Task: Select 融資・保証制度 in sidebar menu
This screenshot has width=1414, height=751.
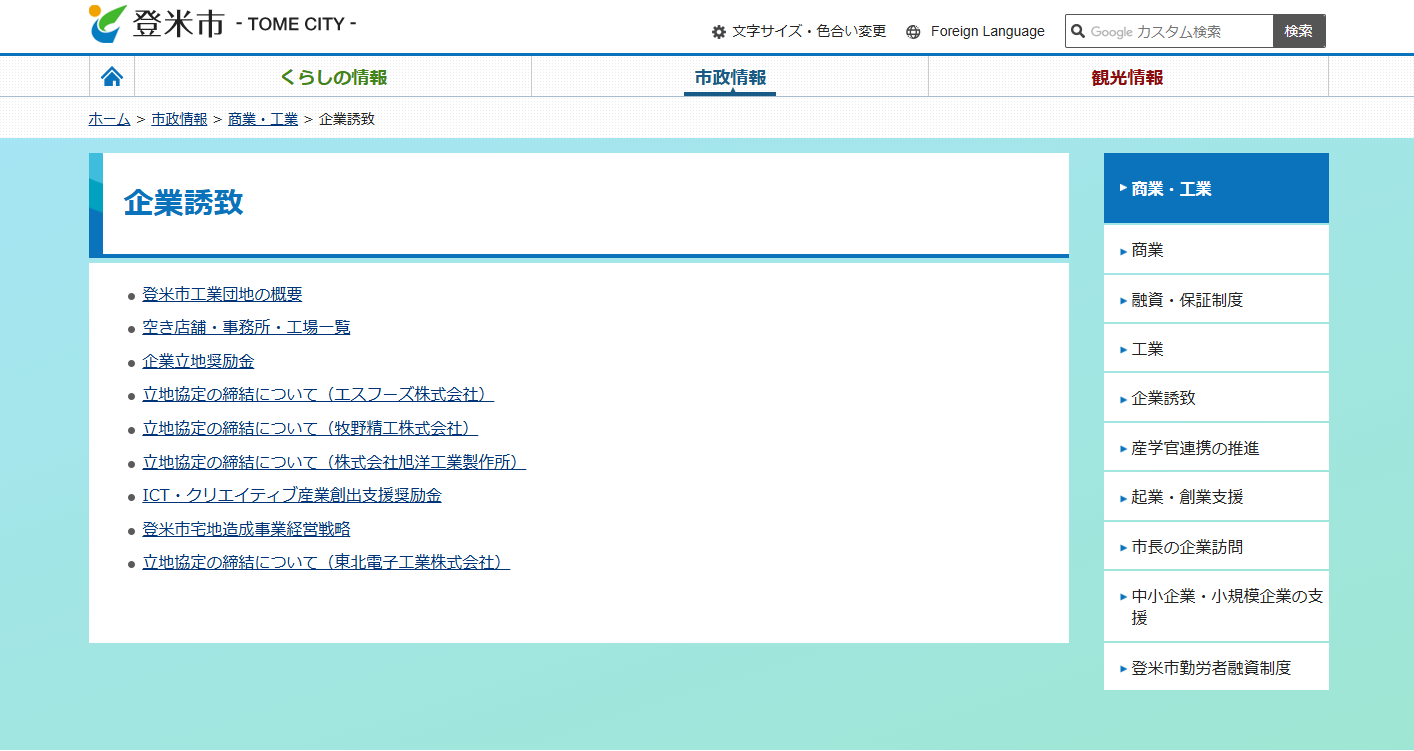Action: (1216, 299)
